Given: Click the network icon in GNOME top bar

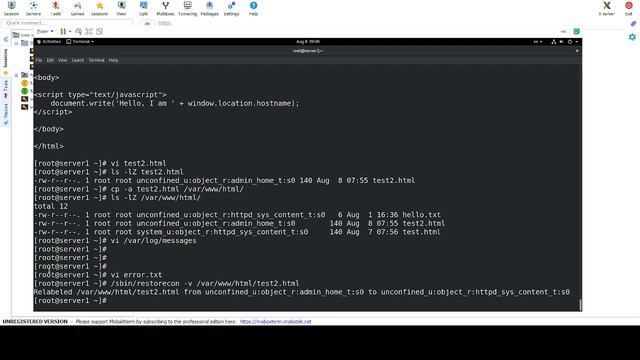Looking at the screenshot, I should pos(553,42).
